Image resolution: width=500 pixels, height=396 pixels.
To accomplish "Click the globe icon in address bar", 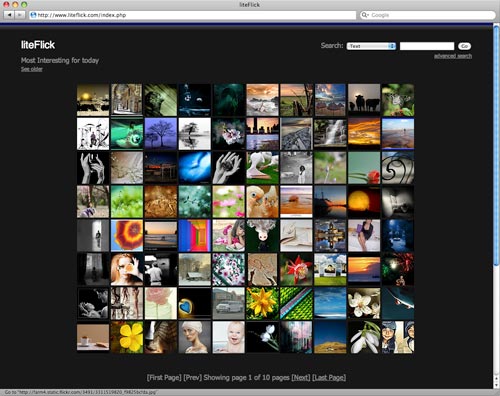I will coord(33,15).
